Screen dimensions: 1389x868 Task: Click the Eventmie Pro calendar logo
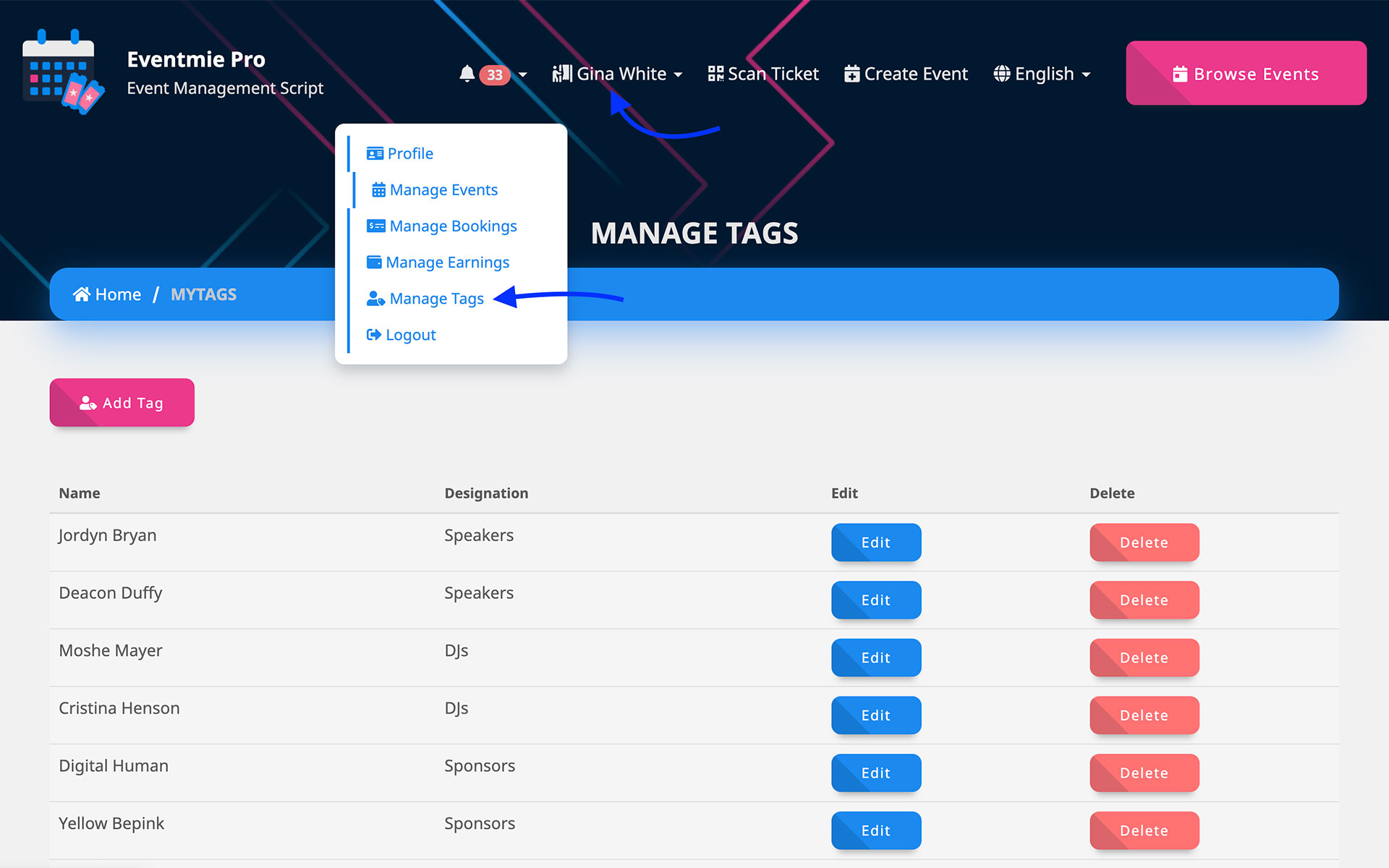[x=63, y=72]
